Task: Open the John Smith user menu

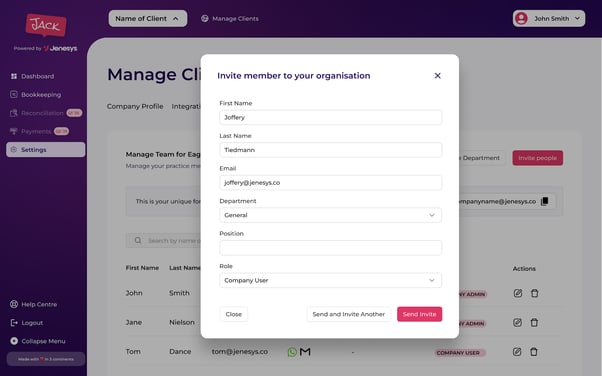Action: 549,18
